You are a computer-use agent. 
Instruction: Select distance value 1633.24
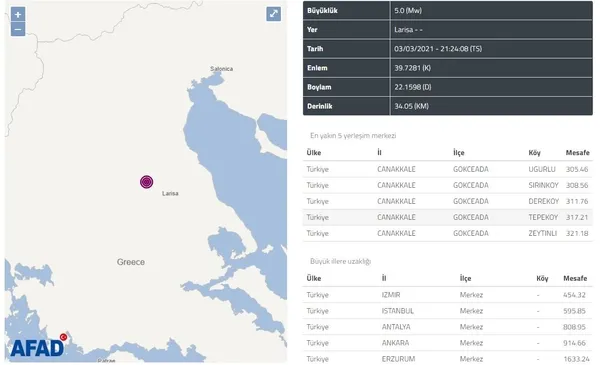[x=576, y=359]
